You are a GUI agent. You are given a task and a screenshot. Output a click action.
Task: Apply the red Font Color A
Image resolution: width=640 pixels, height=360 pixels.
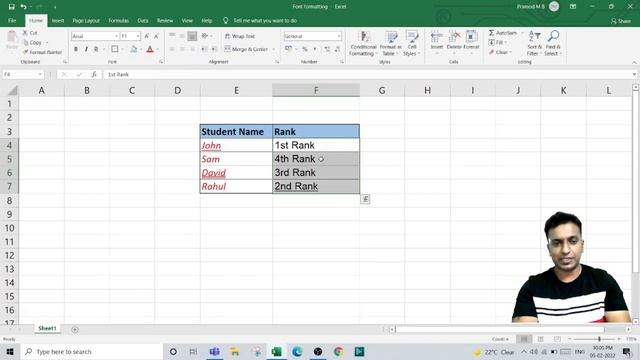(150, 49)
